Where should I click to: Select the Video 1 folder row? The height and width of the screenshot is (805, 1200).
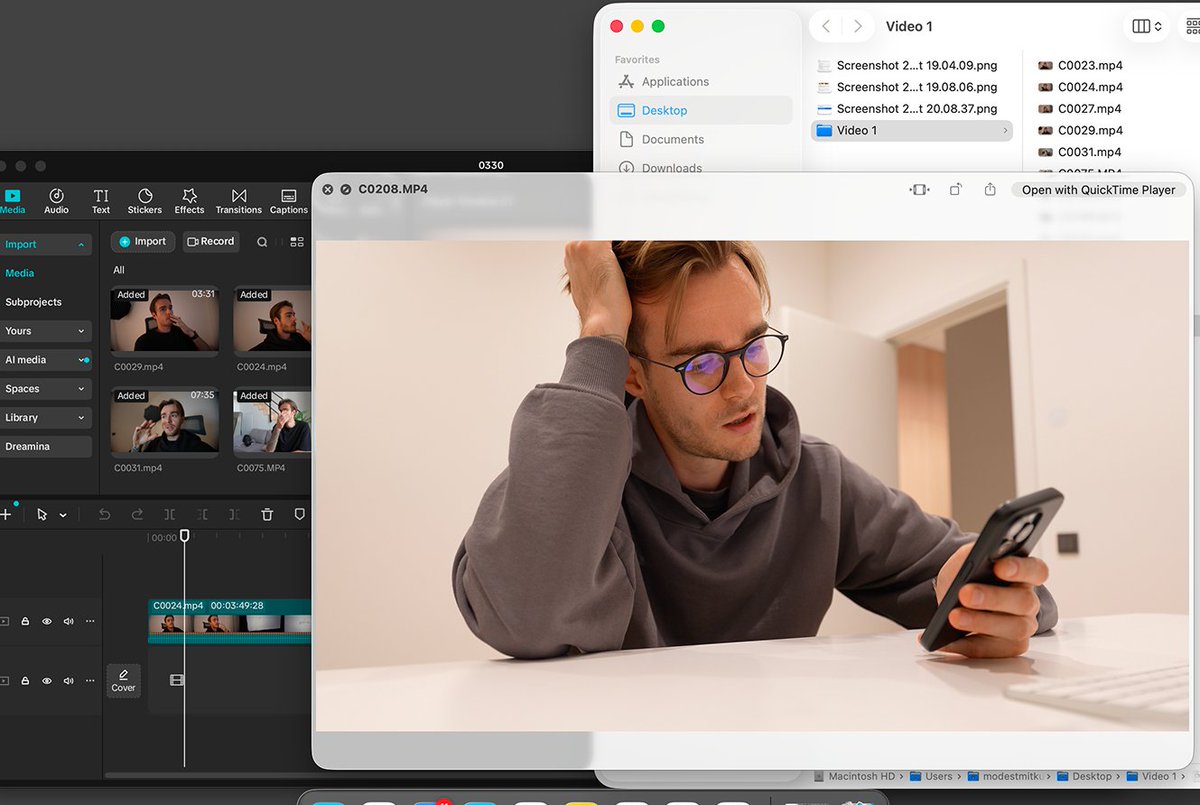912,131
